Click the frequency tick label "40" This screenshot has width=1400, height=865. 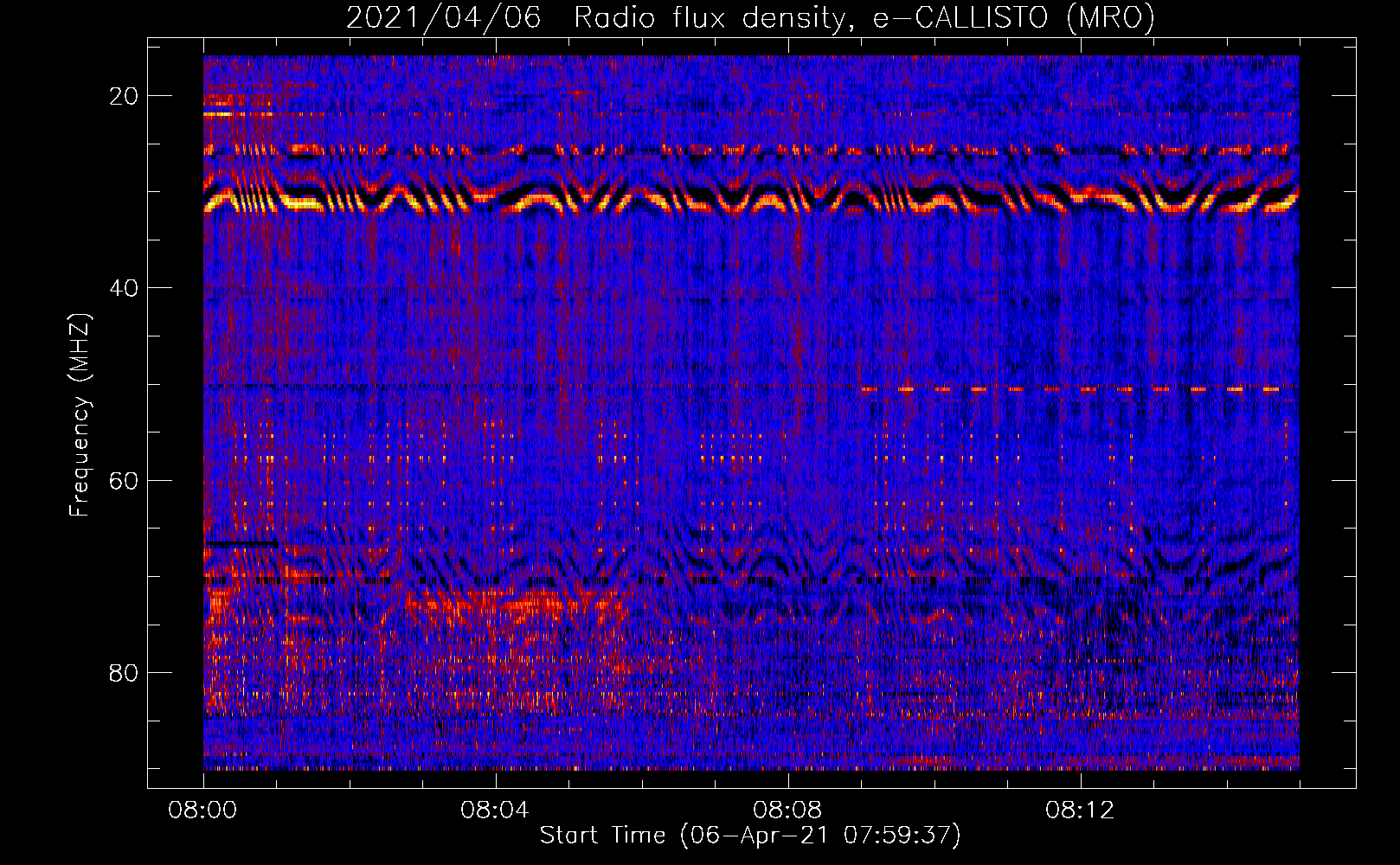point(125,287)
